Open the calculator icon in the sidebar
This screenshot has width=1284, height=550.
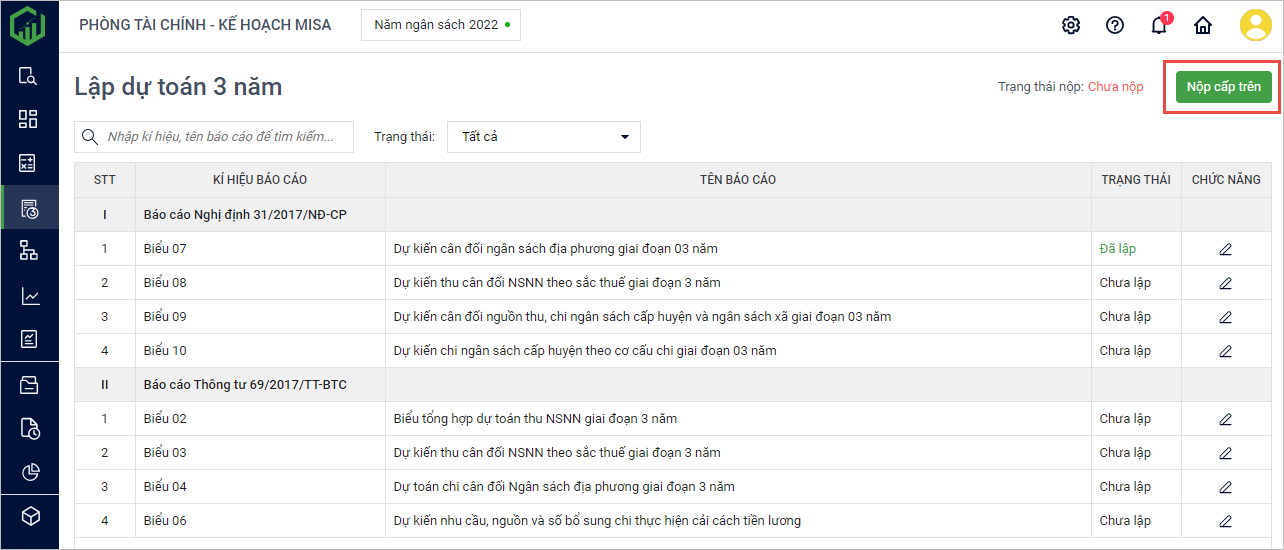29,163
